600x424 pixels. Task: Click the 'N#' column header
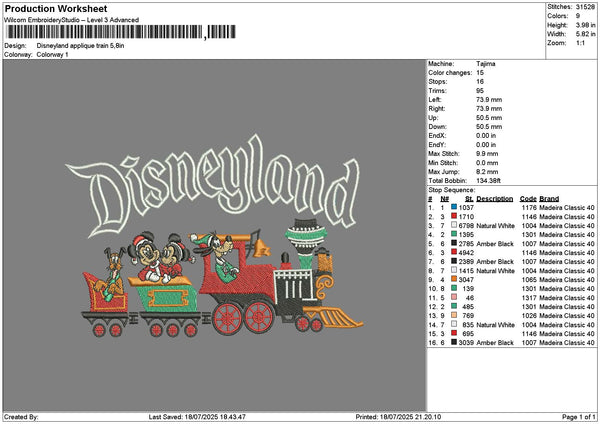(x=444, y=199)
